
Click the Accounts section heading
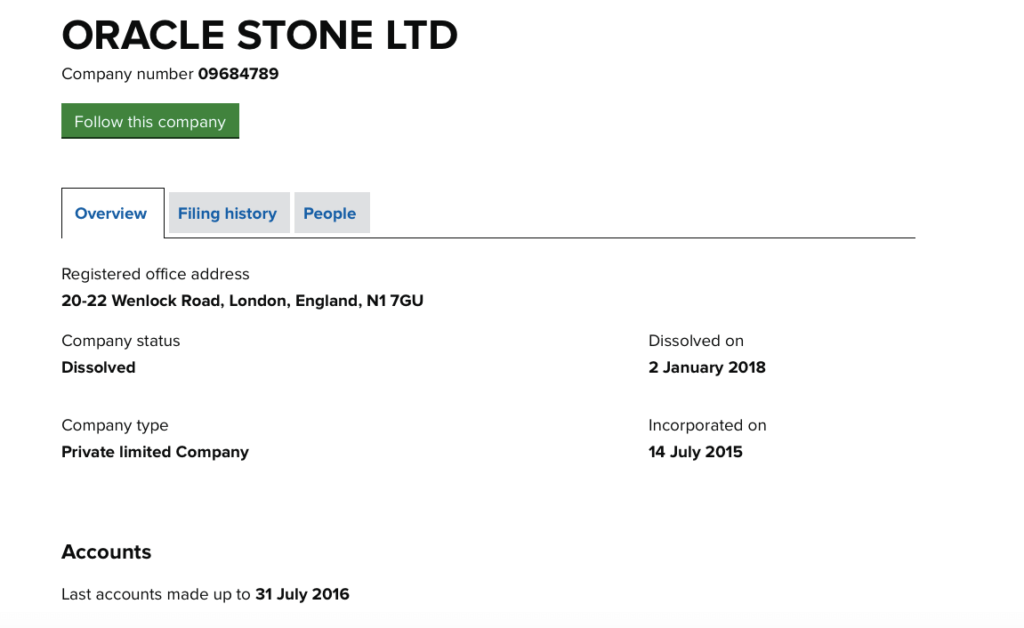click(106, 552)
